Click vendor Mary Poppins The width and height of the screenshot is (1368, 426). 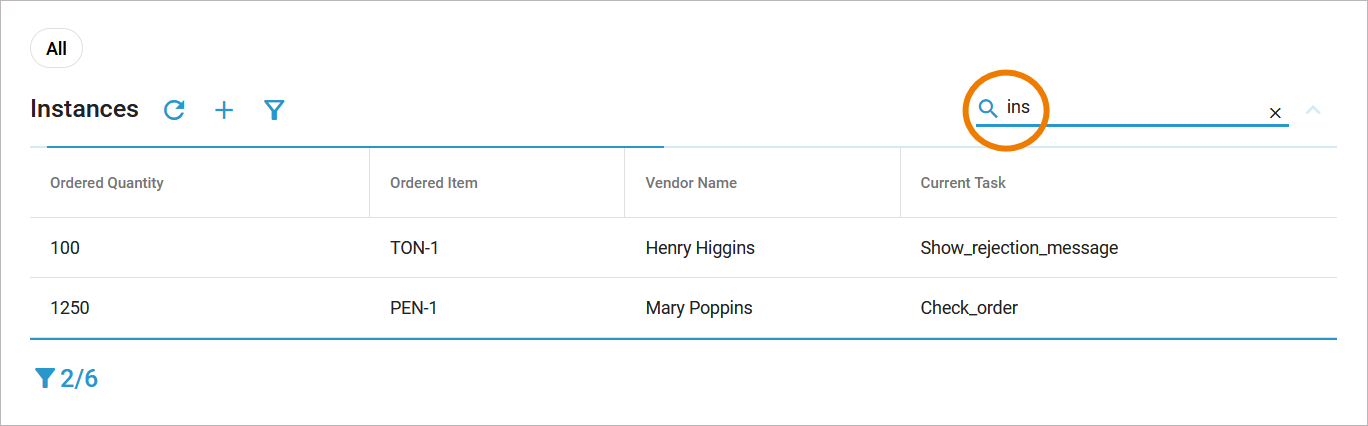699,308
